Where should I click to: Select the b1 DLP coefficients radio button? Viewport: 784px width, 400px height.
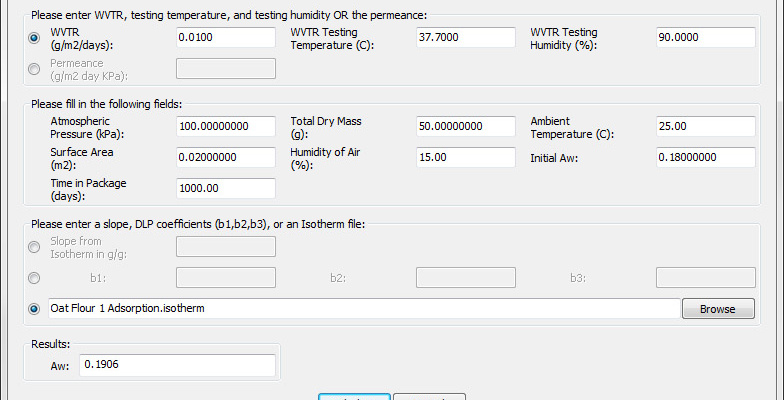click(34, 278)
